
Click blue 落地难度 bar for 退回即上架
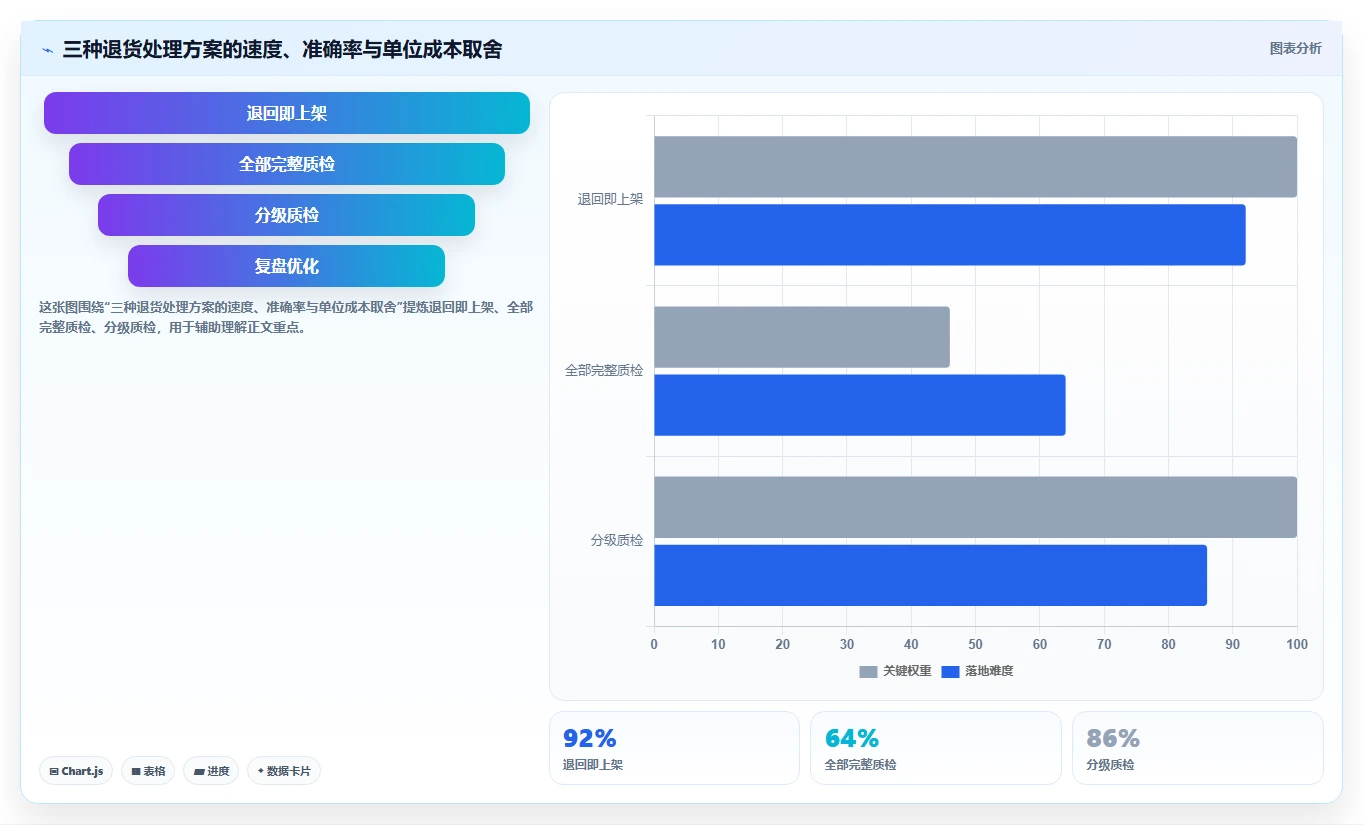pyautogui.click(x=950, y=235)
